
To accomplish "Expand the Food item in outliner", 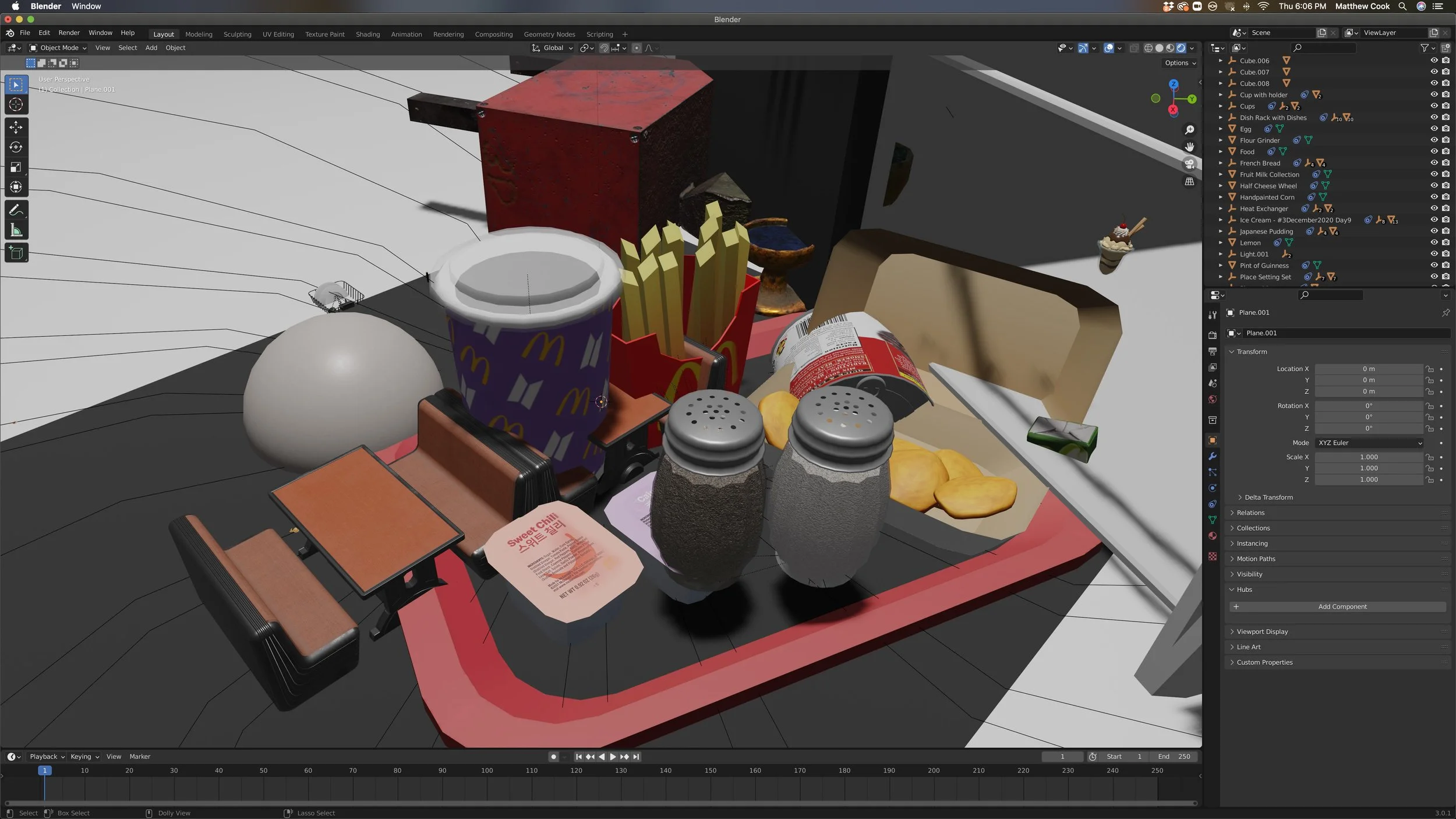I will click(1221, 151).
